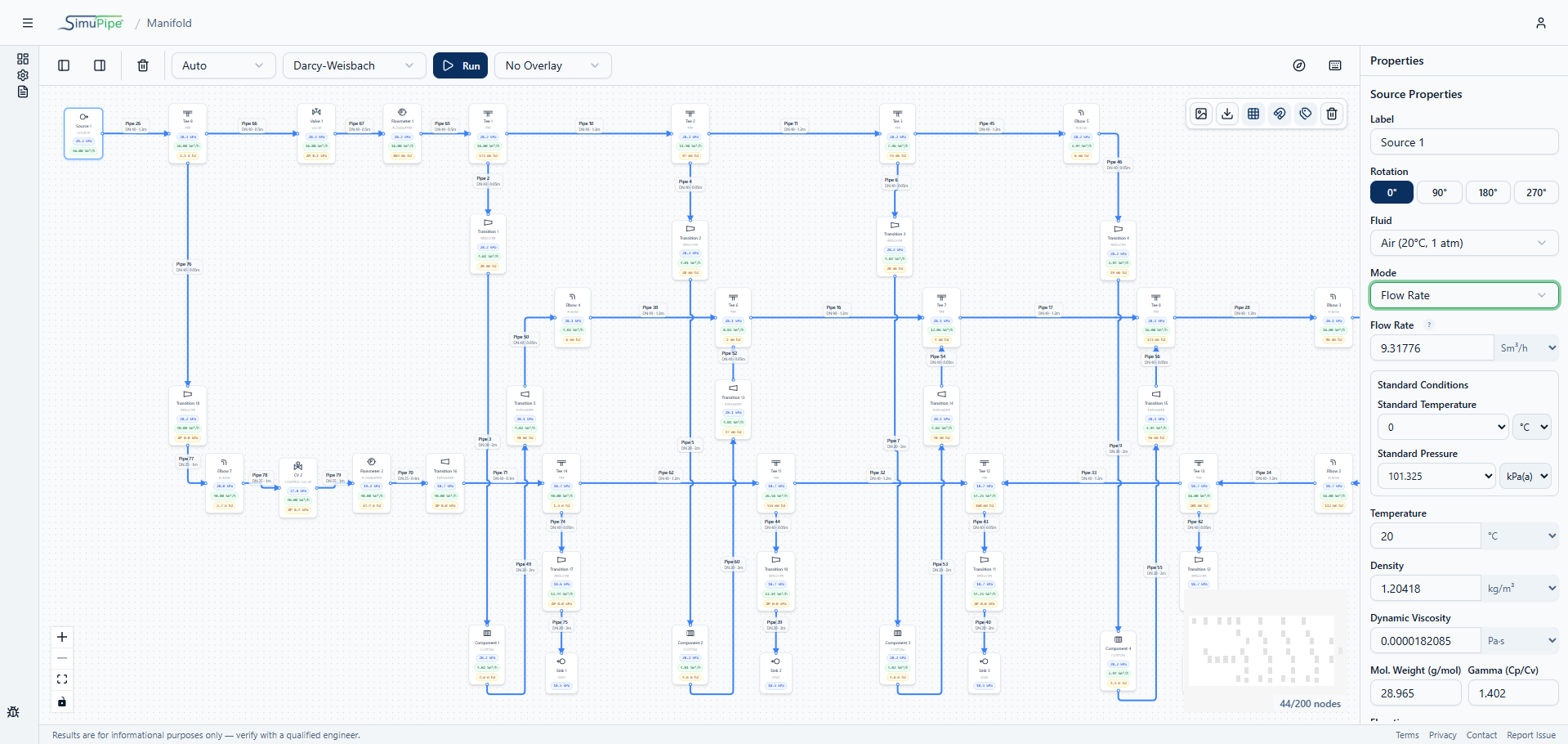
Task: Change flow rate unit Sm³/h dropdown
Action: (x=1526, y=347)
